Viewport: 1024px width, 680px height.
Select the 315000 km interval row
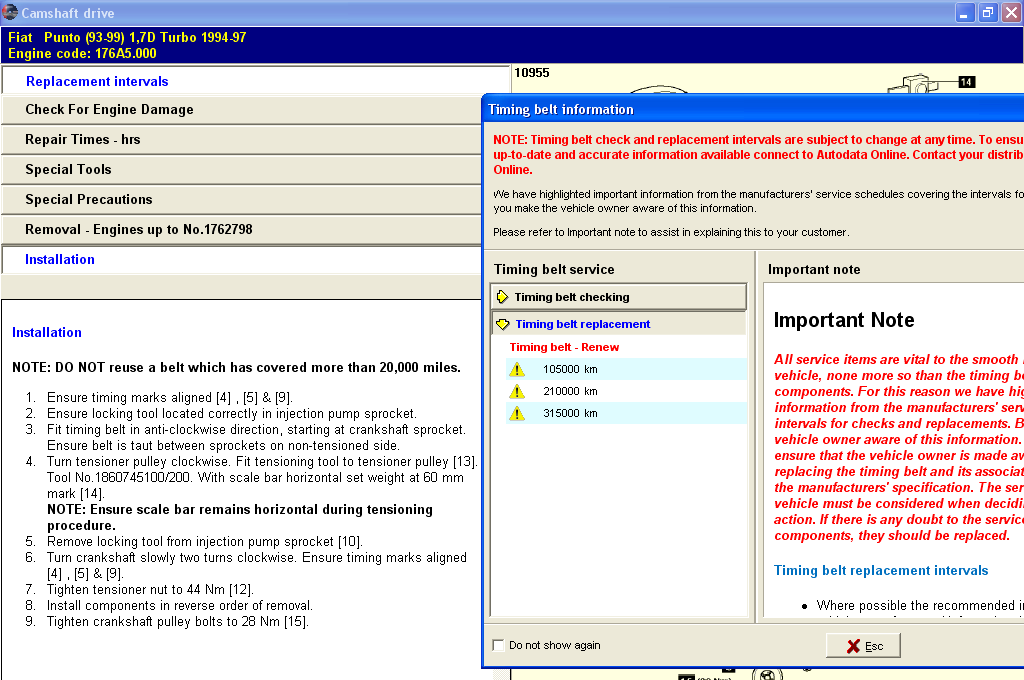point(626,413)
